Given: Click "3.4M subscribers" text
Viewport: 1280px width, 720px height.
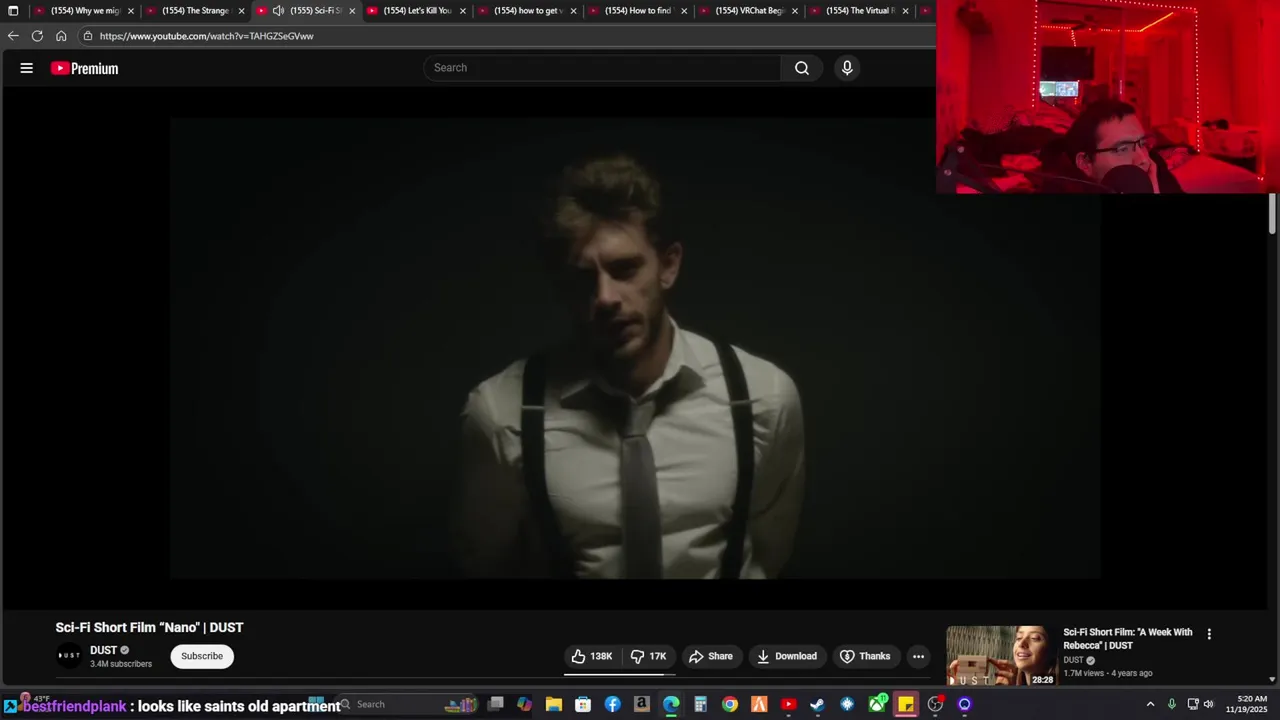Looking at the screenshot, I should click(x=121, y=664).
